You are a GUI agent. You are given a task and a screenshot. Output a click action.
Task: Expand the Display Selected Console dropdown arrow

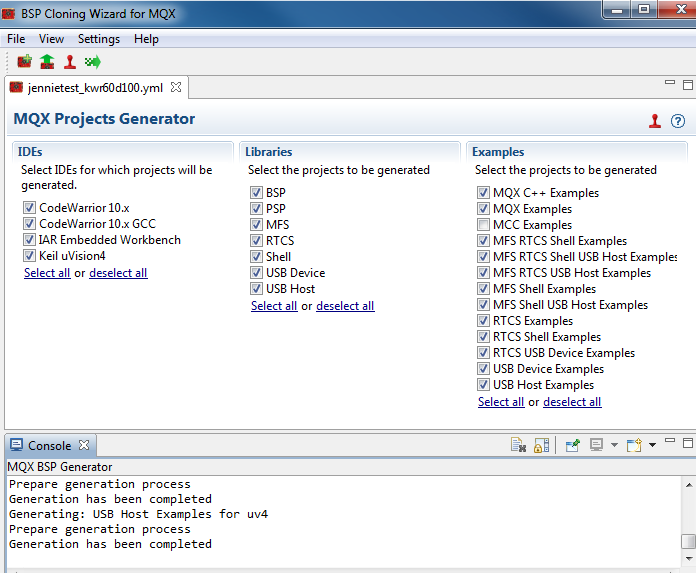(613, 445)
